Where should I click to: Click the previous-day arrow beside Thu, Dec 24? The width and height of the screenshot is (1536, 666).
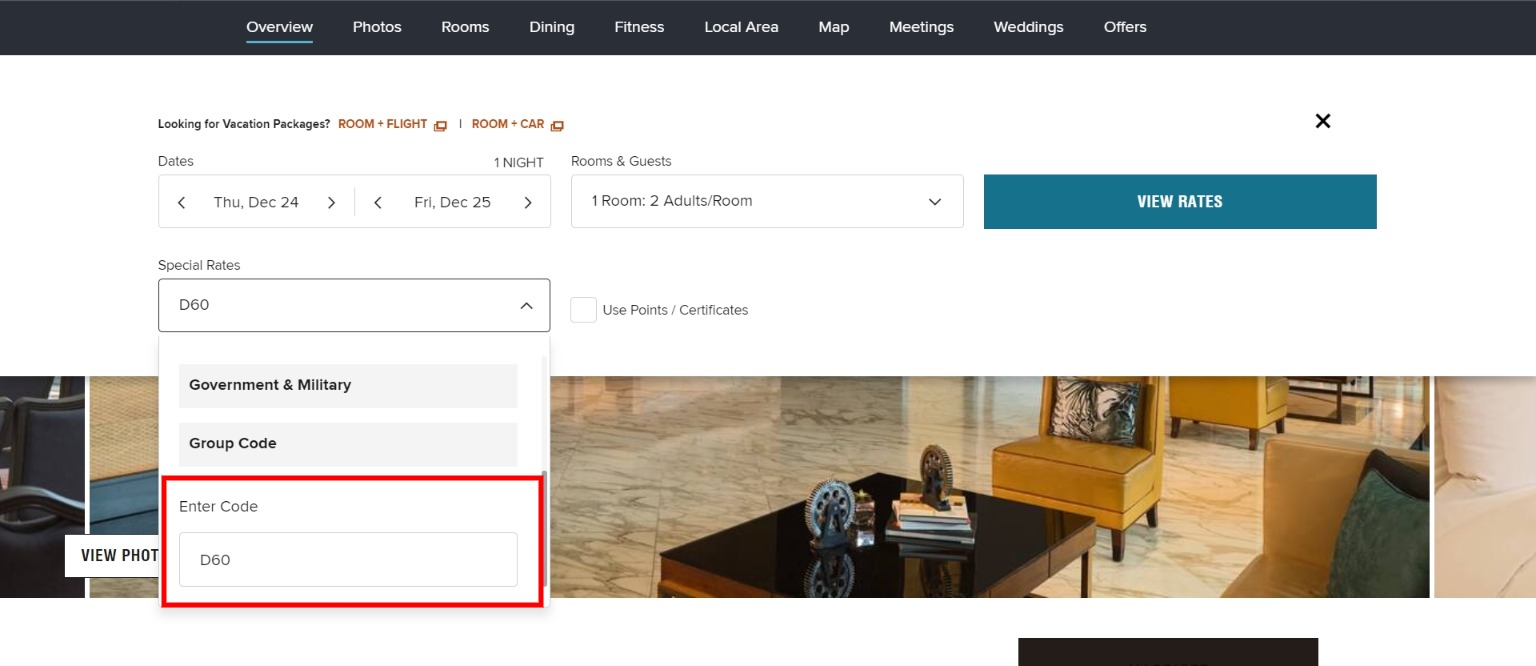(x=181, y=203)
